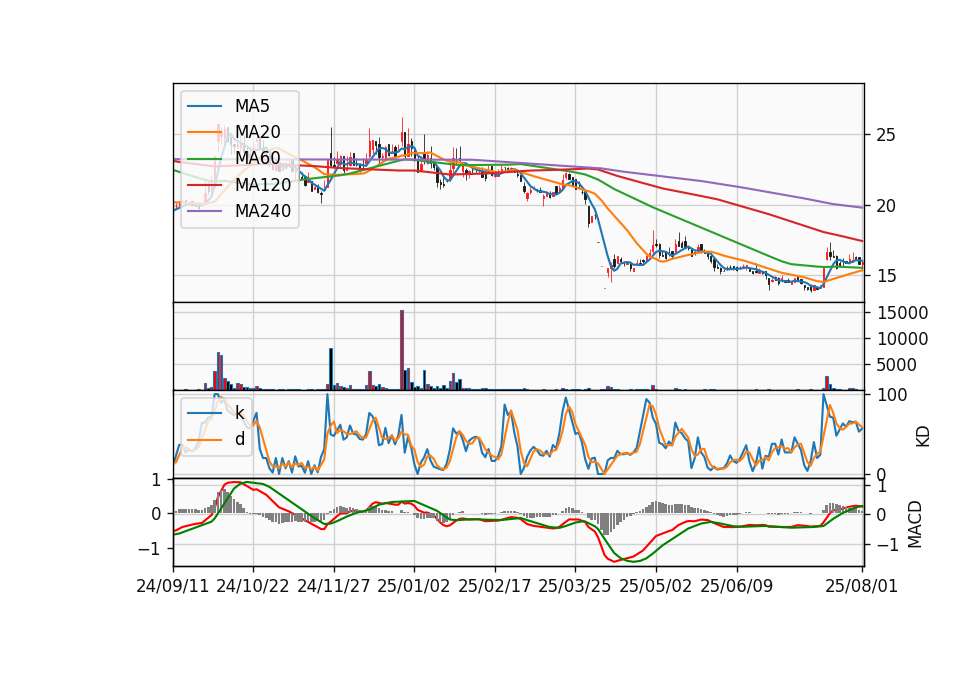This screenshot has height=690, width=960.
Task: Select the 'k' label in KD legend
Action: pos(240,413)
